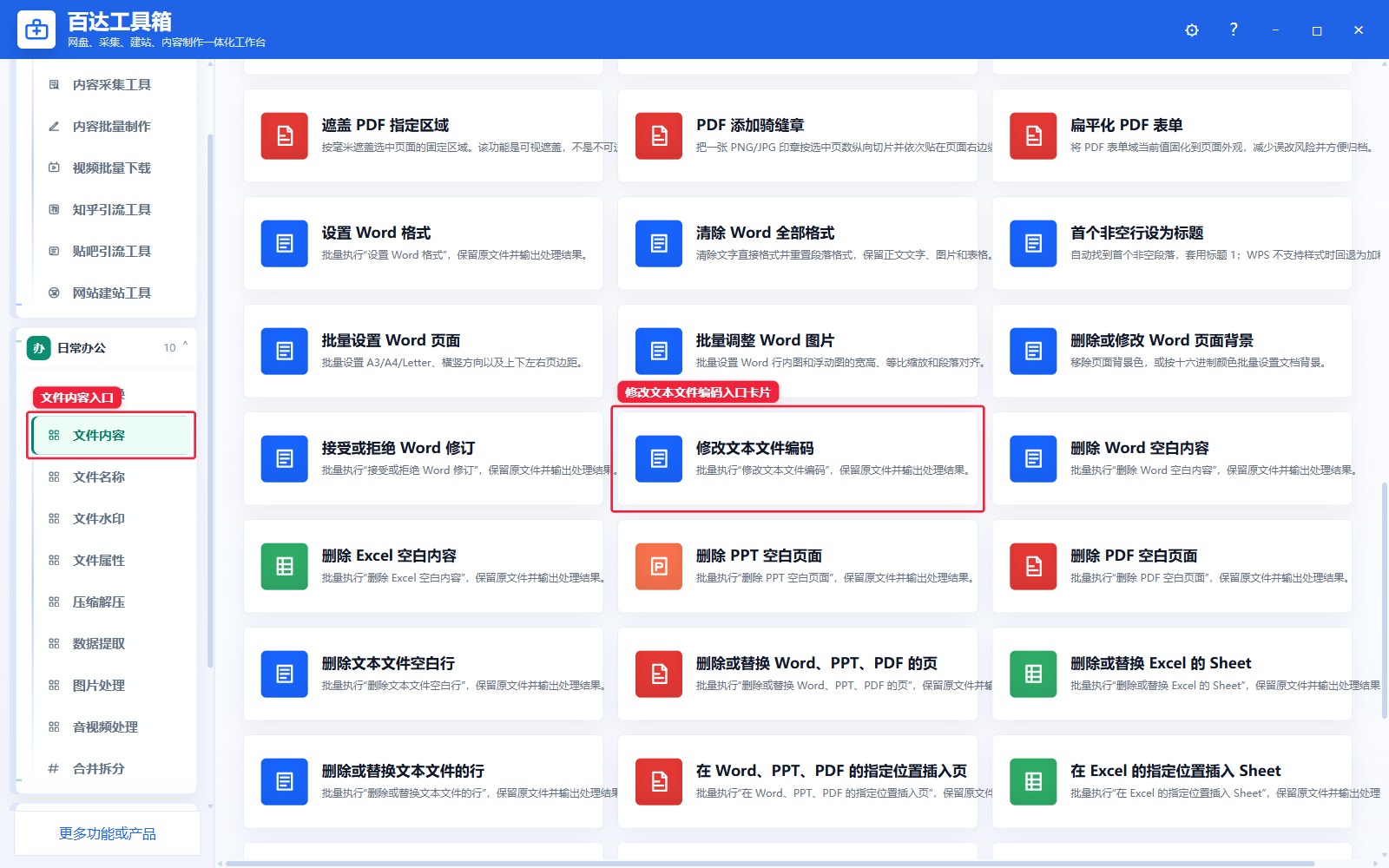
Task: Open the 修改文本文件编码 card title
Action: (x=755, y=449)
